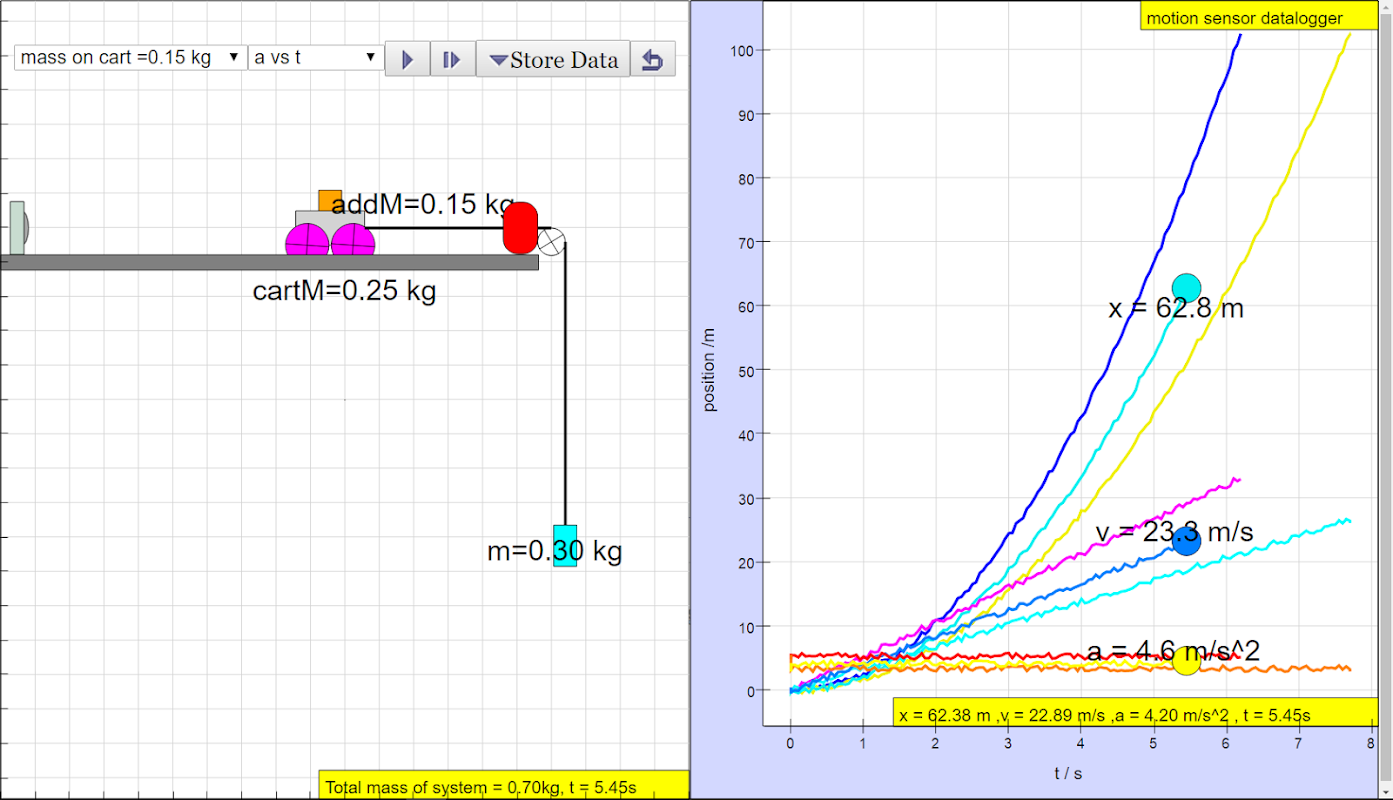Open the mass on cart dropdown
Screen dimensions: 1393x800
[130, 57]
